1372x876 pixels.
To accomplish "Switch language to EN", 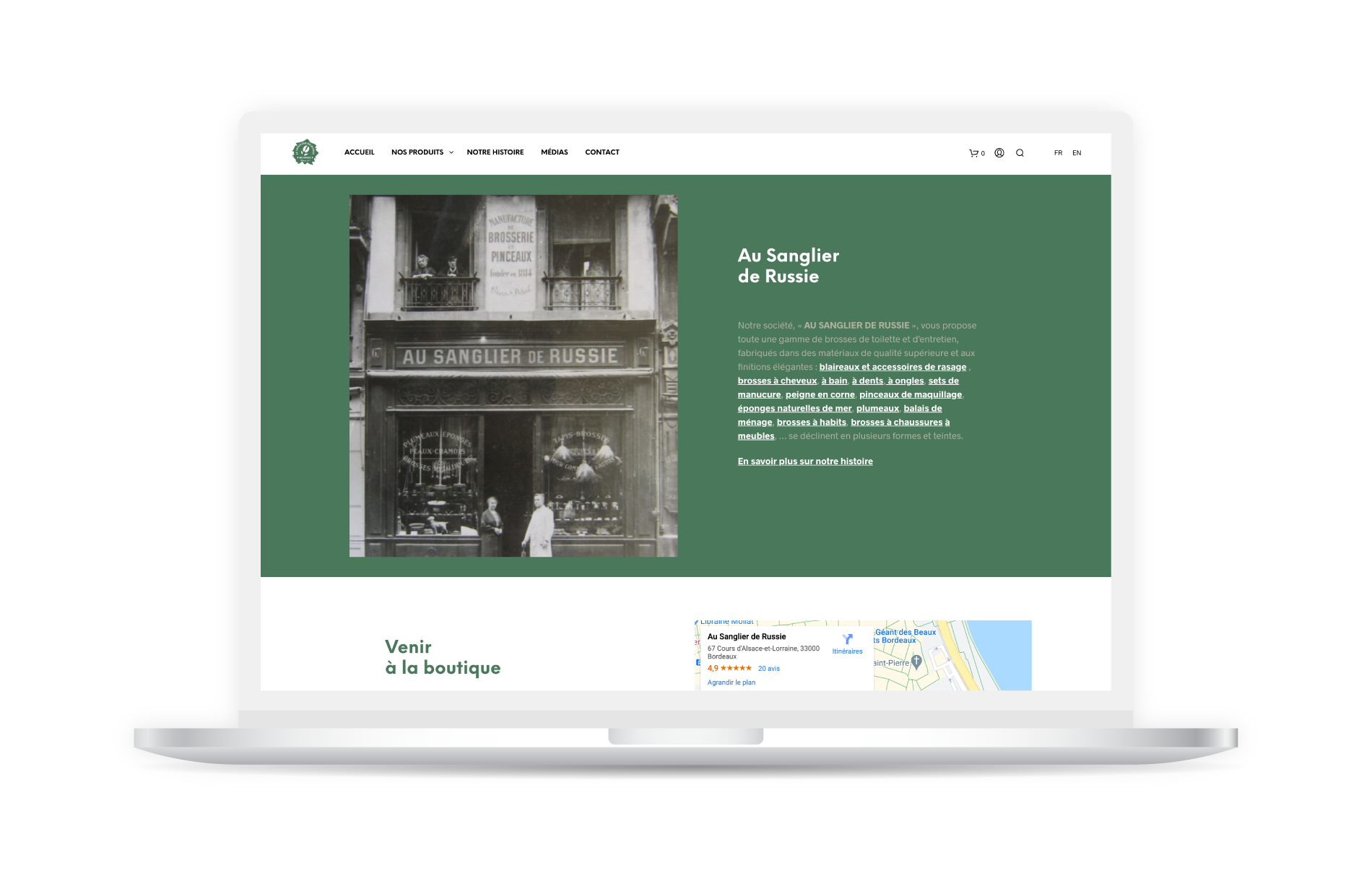I will (x=1077, y=153).
